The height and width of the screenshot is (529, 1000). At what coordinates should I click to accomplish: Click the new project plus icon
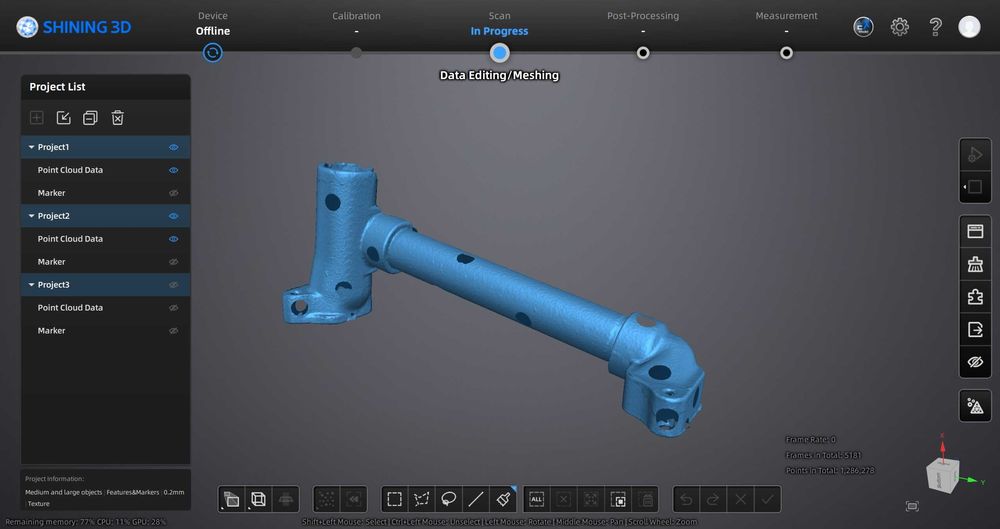tap(36, 117)
